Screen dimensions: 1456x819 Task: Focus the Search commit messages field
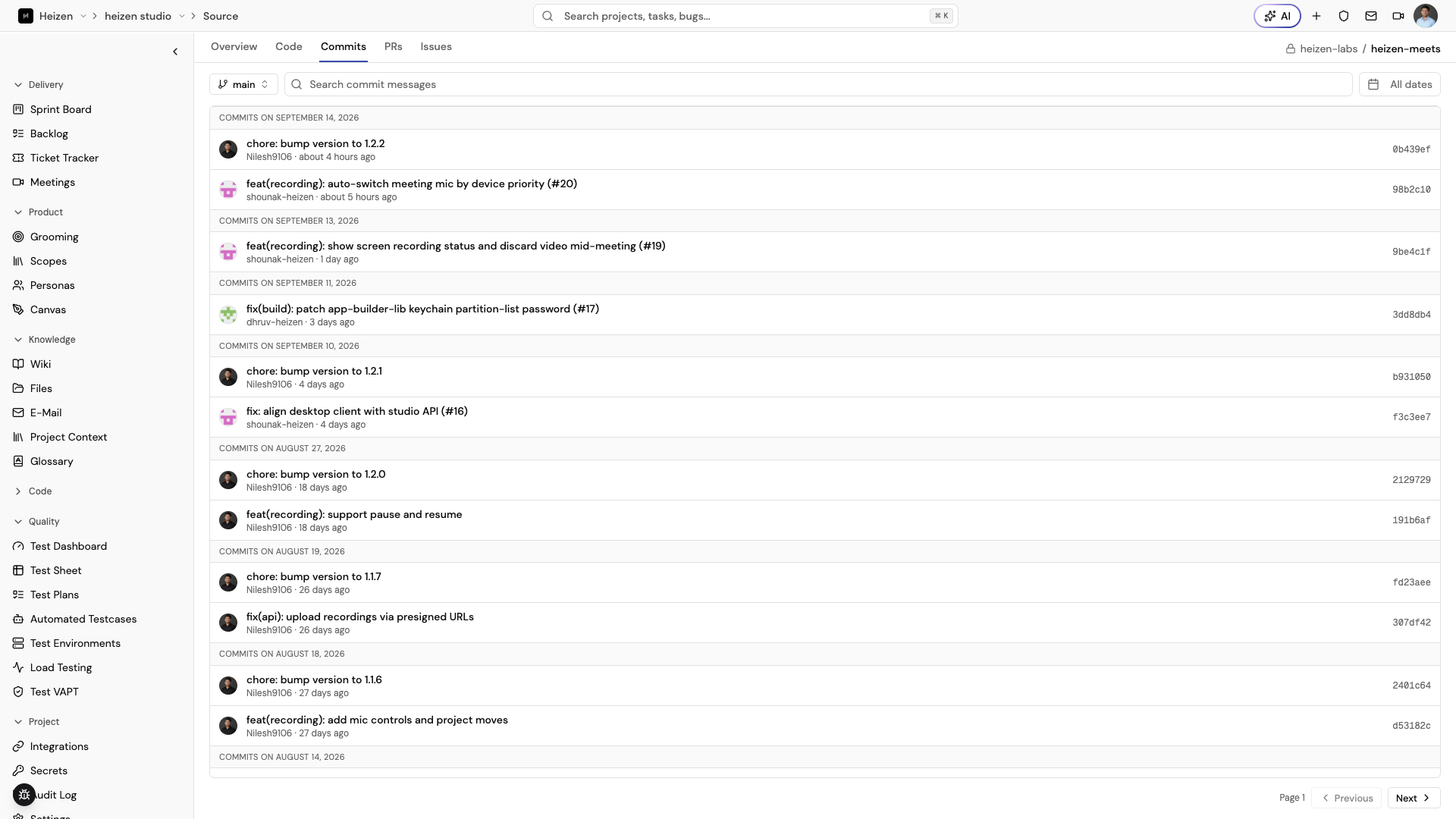(x=818, y=84)
